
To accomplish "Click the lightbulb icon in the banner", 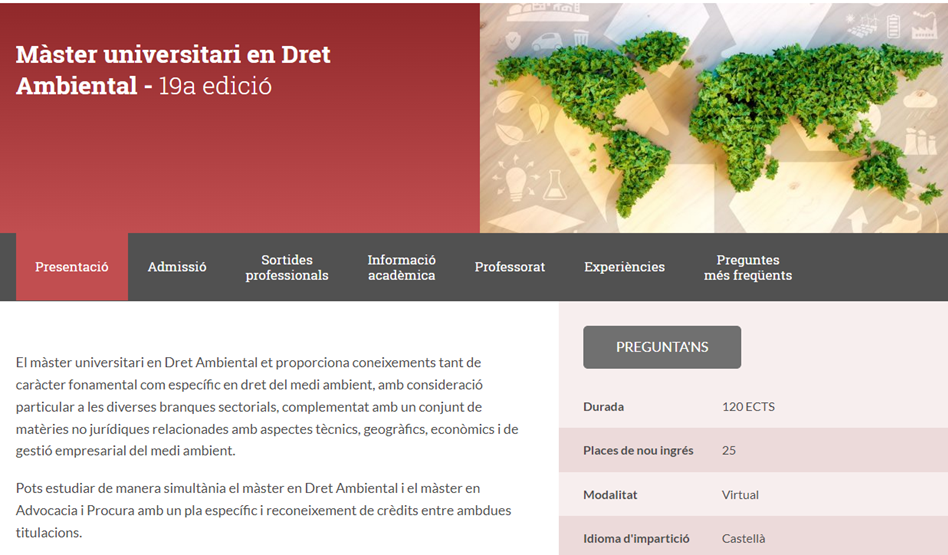I will point(515,182).
